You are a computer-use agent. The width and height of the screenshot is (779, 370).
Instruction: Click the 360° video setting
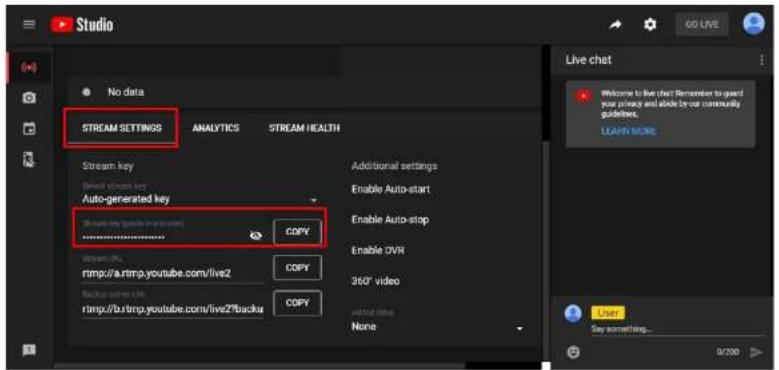pos(376,281)
